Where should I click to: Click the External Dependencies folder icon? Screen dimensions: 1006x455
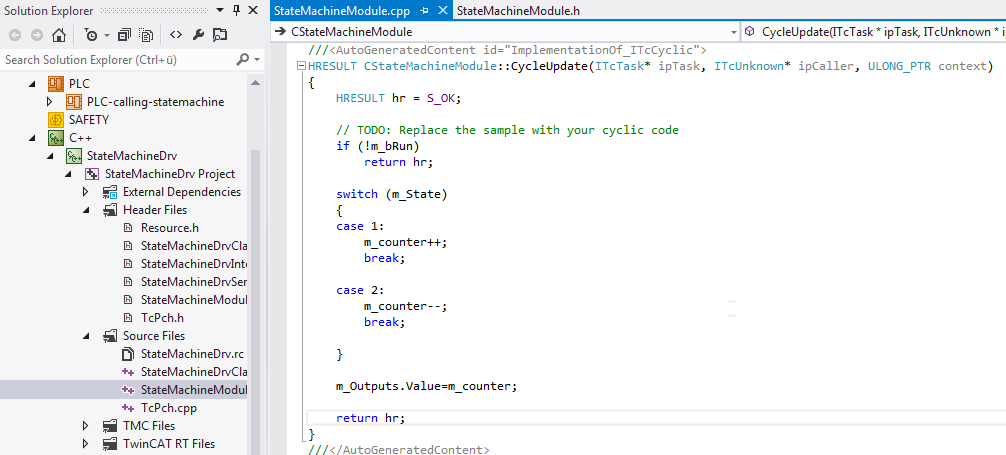tap(110, 192)
